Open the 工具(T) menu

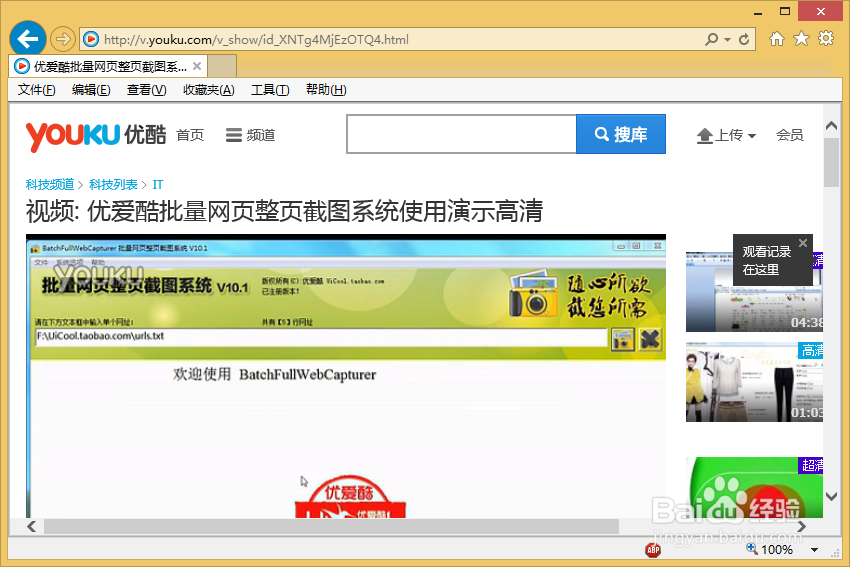[270, 89]
